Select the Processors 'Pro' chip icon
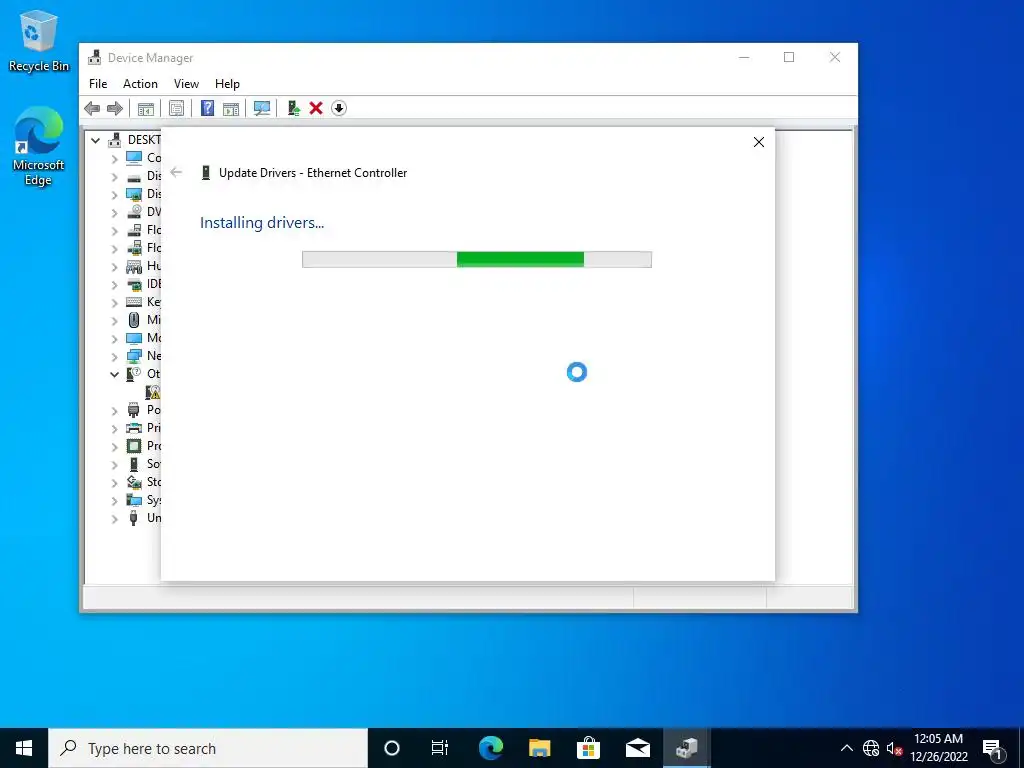This screenshot has height=768, width=1024. (x=134, y=446)
